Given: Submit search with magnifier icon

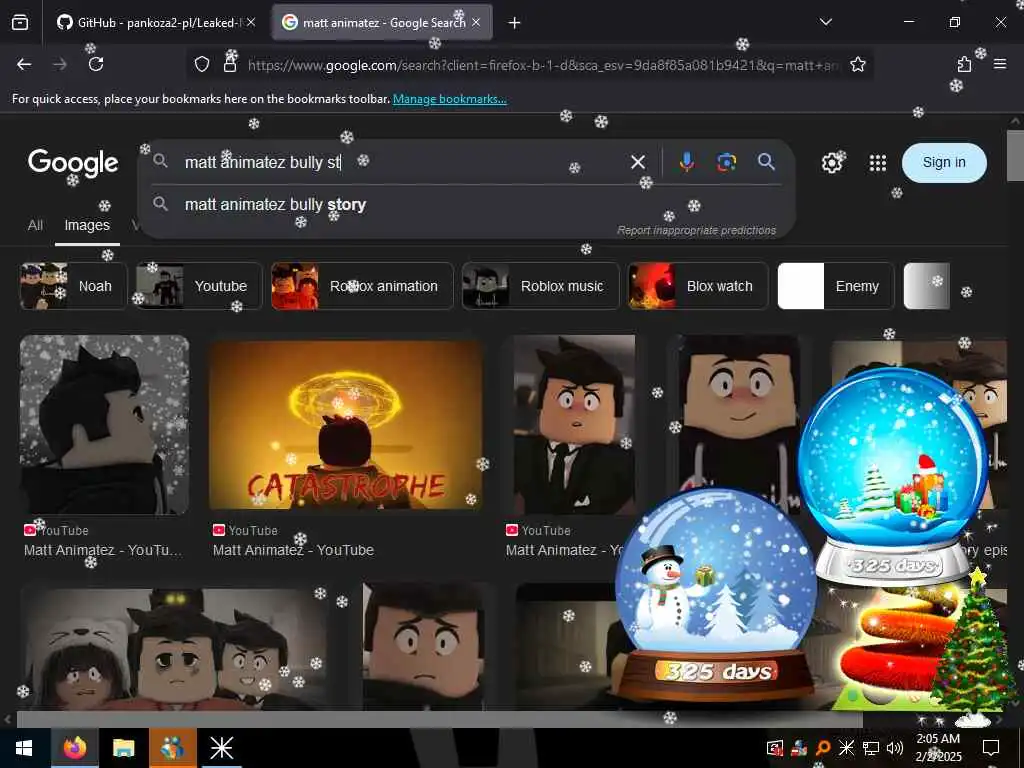Looking at the screenshot, I should 767,162.
